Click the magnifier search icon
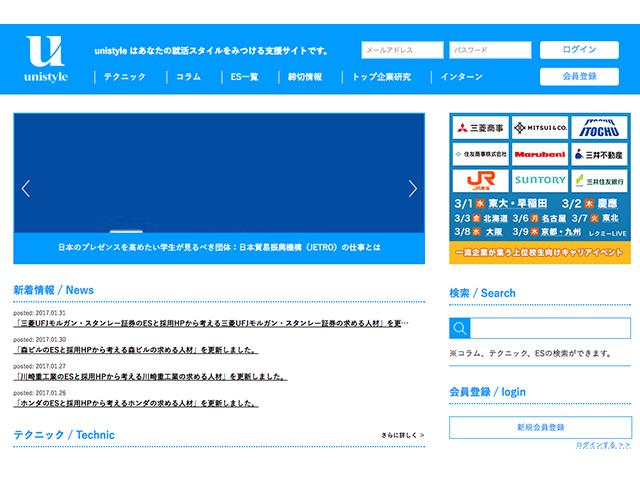The width and height of the screenshot is (640, 480). (460, 328)
